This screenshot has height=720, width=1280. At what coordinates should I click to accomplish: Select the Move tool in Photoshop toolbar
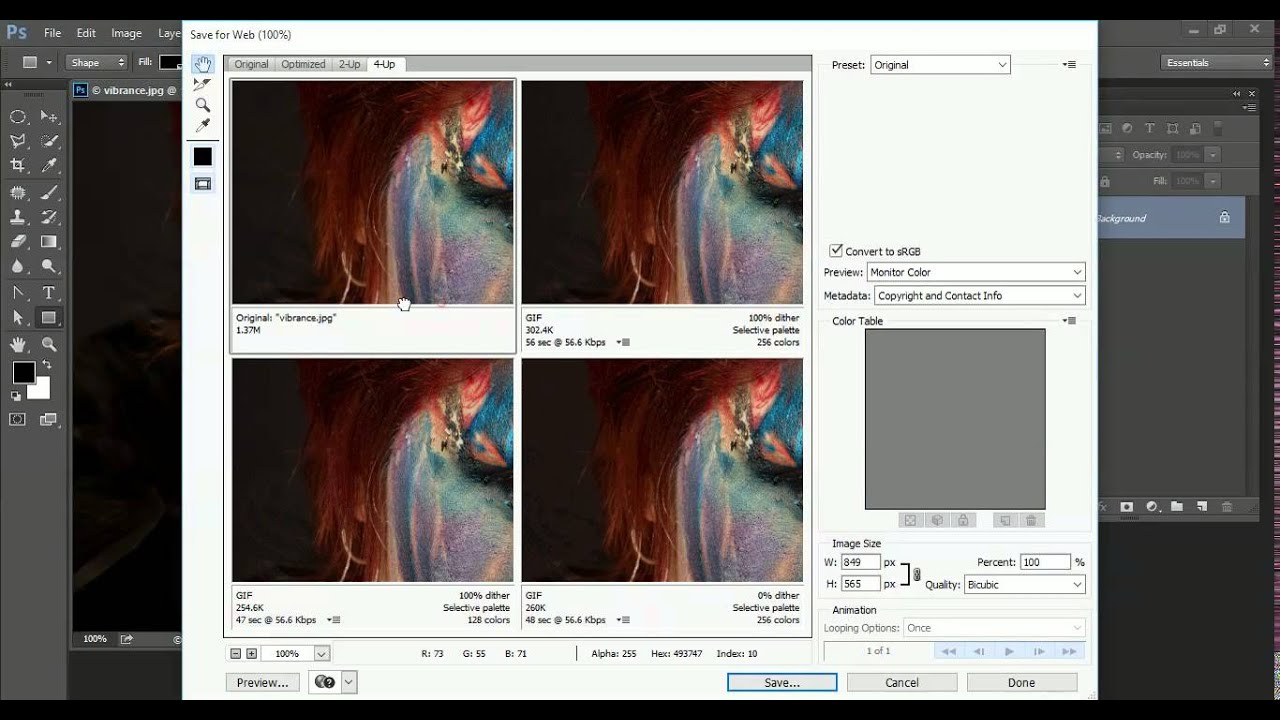click(x=48, y=117)
